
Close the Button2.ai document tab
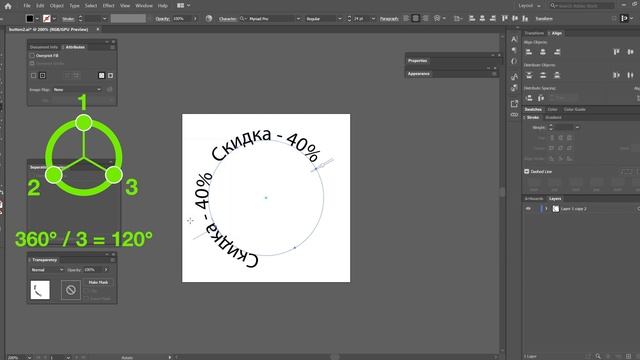(98, 29)
